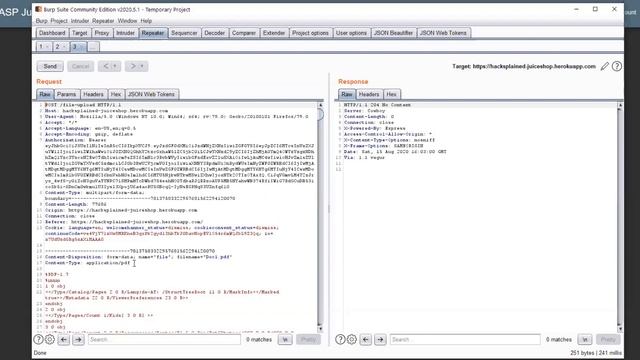Focus the Response search field
Viewport: 640px width, 360px height.
(465, 339)
